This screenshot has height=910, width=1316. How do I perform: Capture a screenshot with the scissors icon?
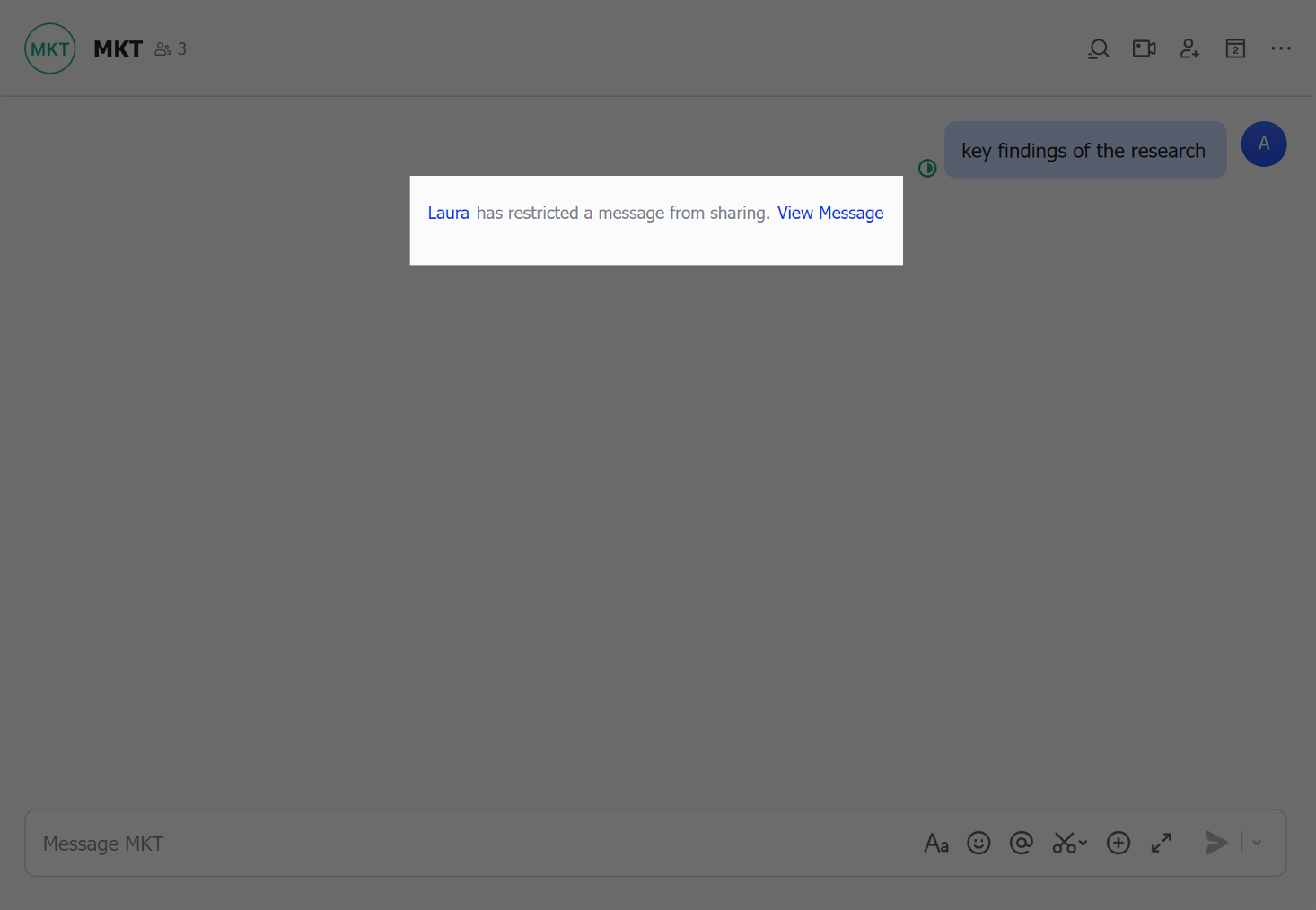tap(1064, 843)
